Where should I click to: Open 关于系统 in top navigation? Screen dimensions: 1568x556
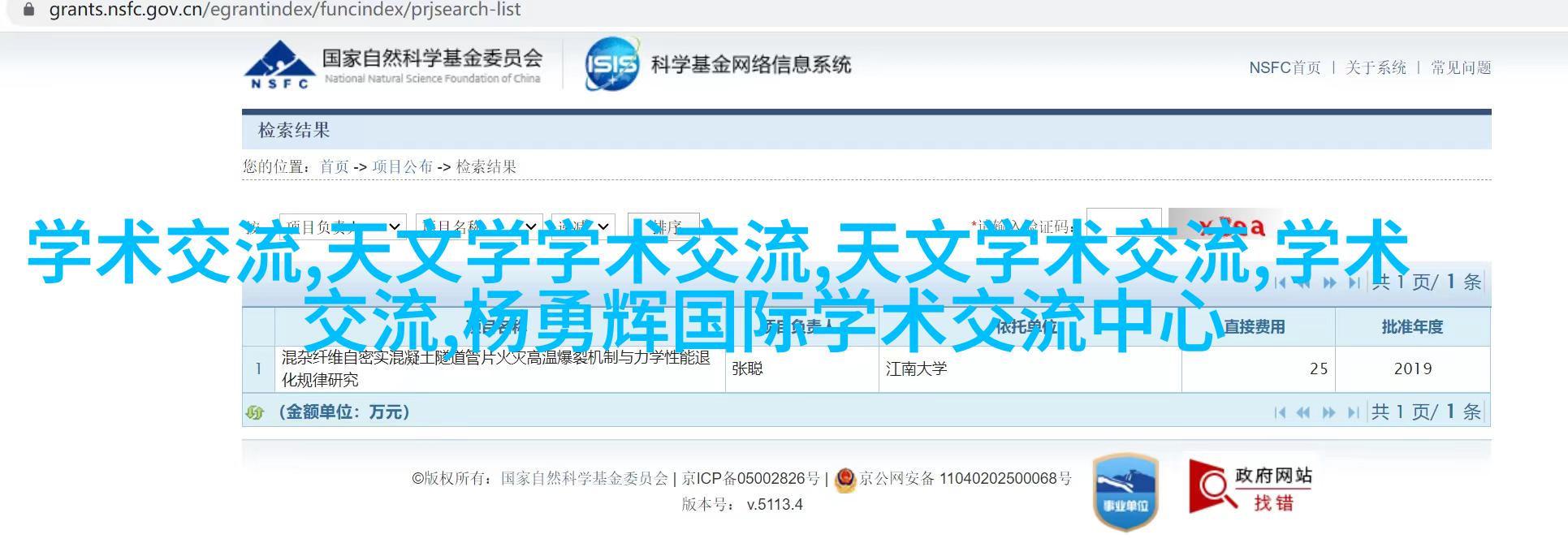tap(1376, 68)
